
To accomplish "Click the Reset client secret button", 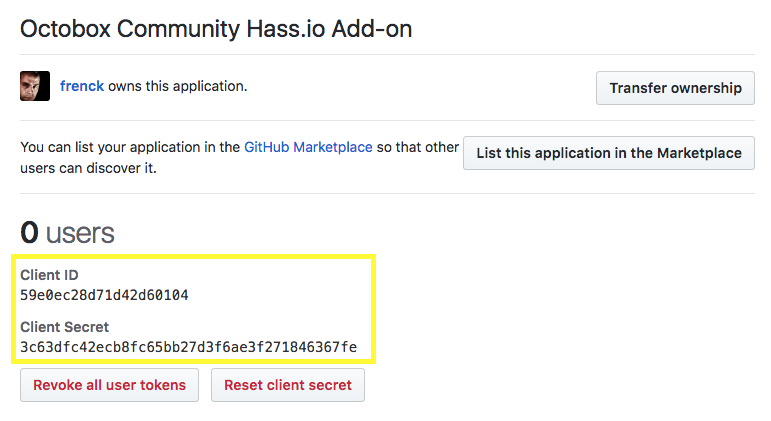I will 288,385.
